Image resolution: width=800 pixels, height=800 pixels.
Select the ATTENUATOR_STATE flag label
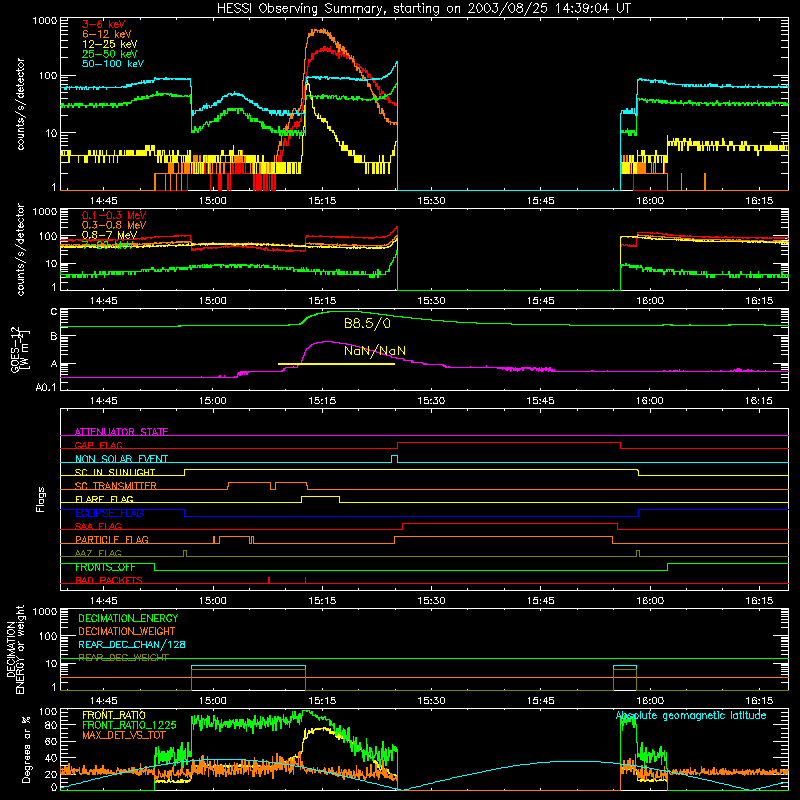(x=121, y=432)
